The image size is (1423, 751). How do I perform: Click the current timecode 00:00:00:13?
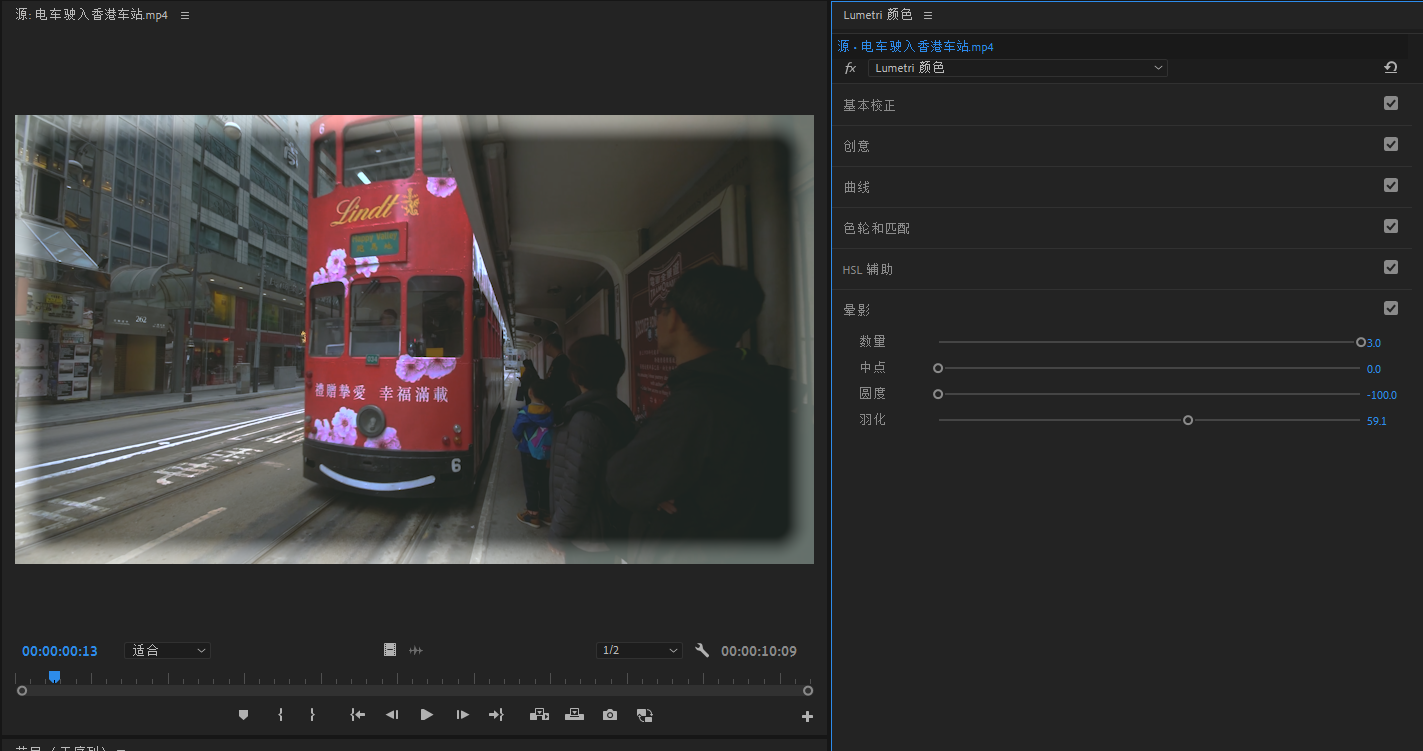pyautogui.click(x=60, y=651)
